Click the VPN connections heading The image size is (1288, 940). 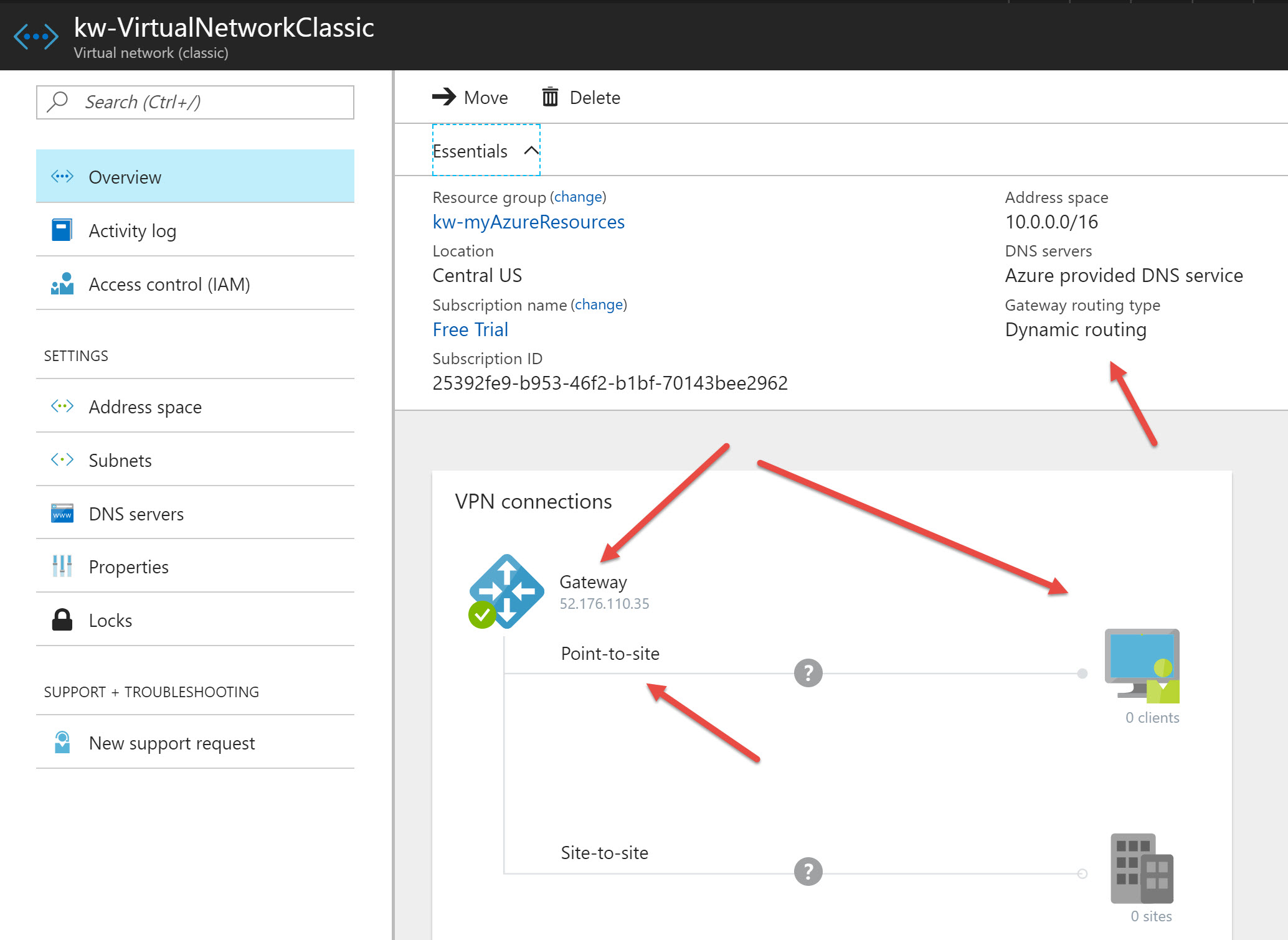tap(533, 501)
